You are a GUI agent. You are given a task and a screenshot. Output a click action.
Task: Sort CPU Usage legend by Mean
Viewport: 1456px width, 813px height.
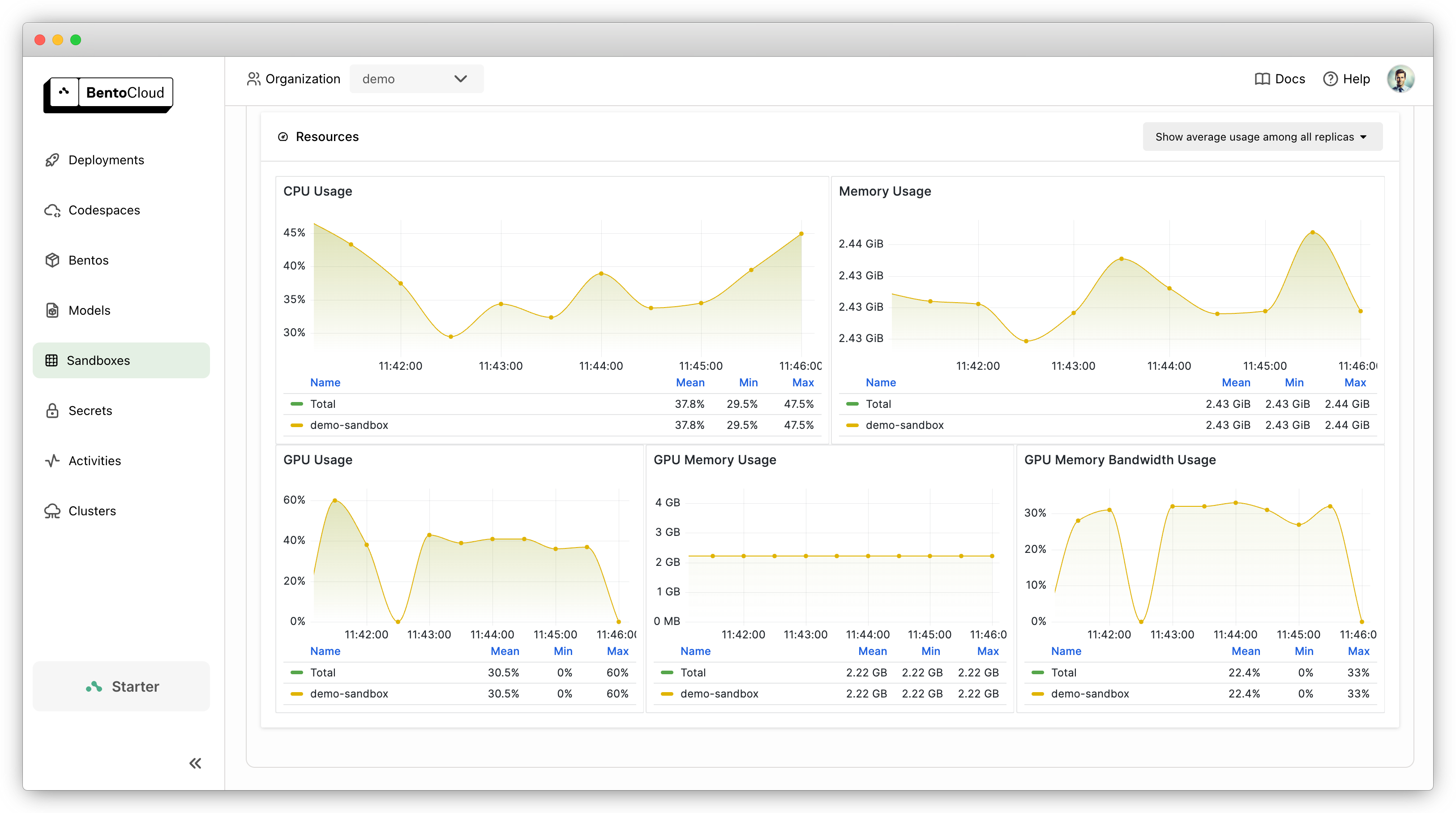690,382
